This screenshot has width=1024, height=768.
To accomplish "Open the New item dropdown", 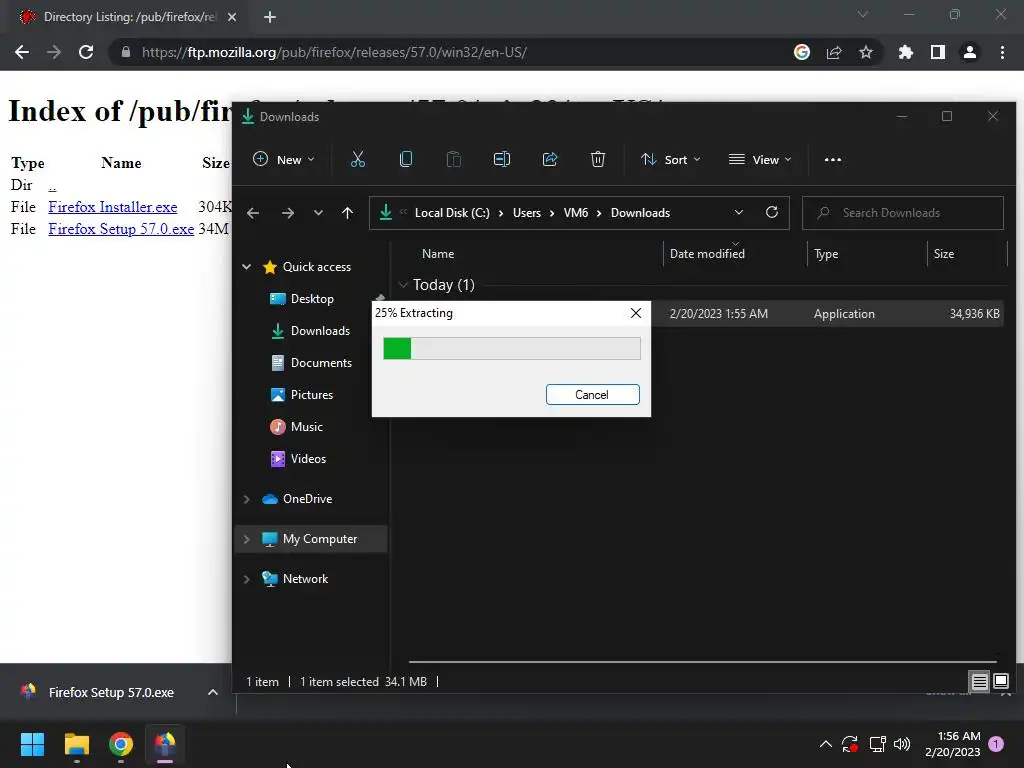I will tap(283, 159).
